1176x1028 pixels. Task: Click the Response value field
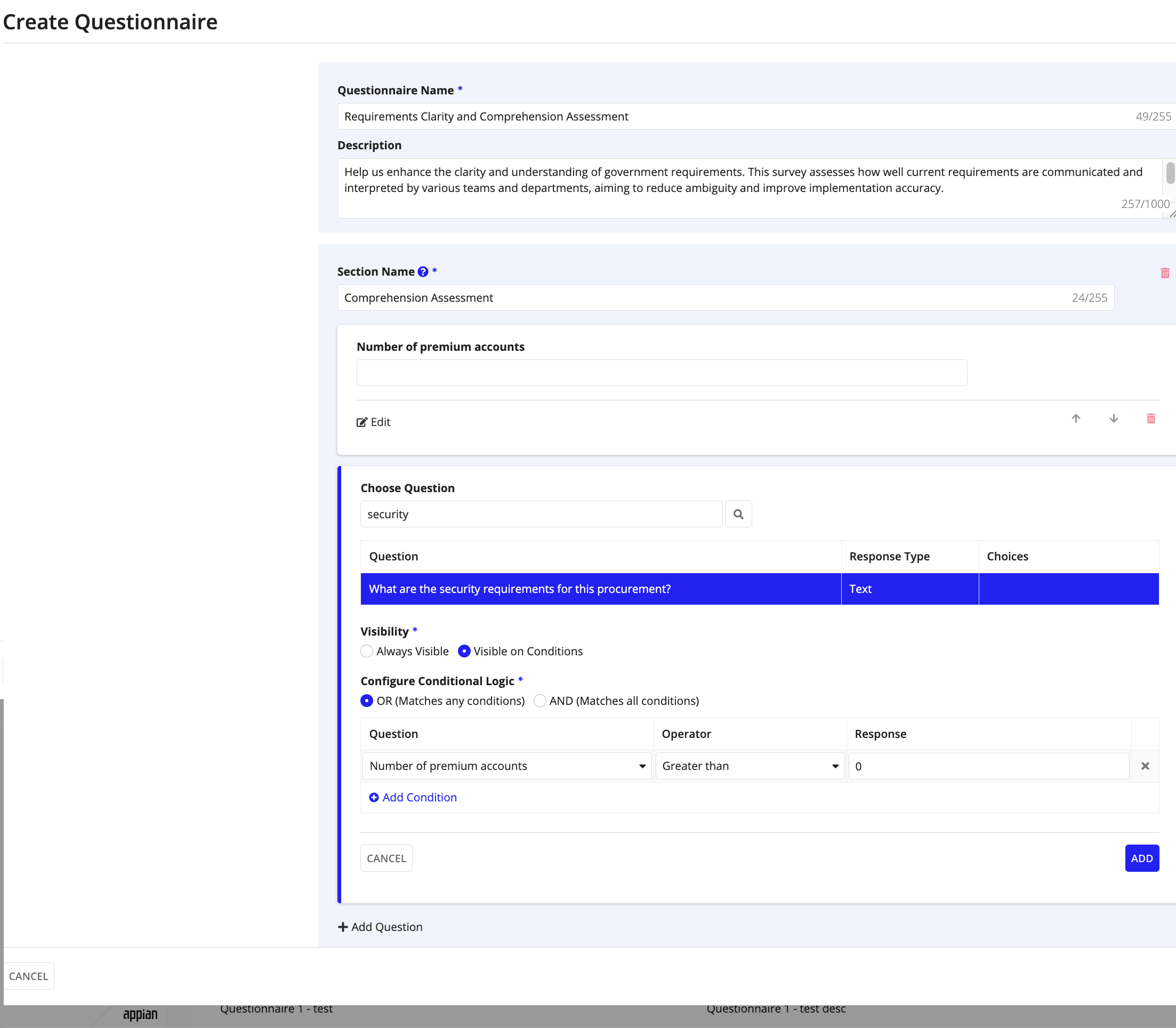(x=988, y=766)
